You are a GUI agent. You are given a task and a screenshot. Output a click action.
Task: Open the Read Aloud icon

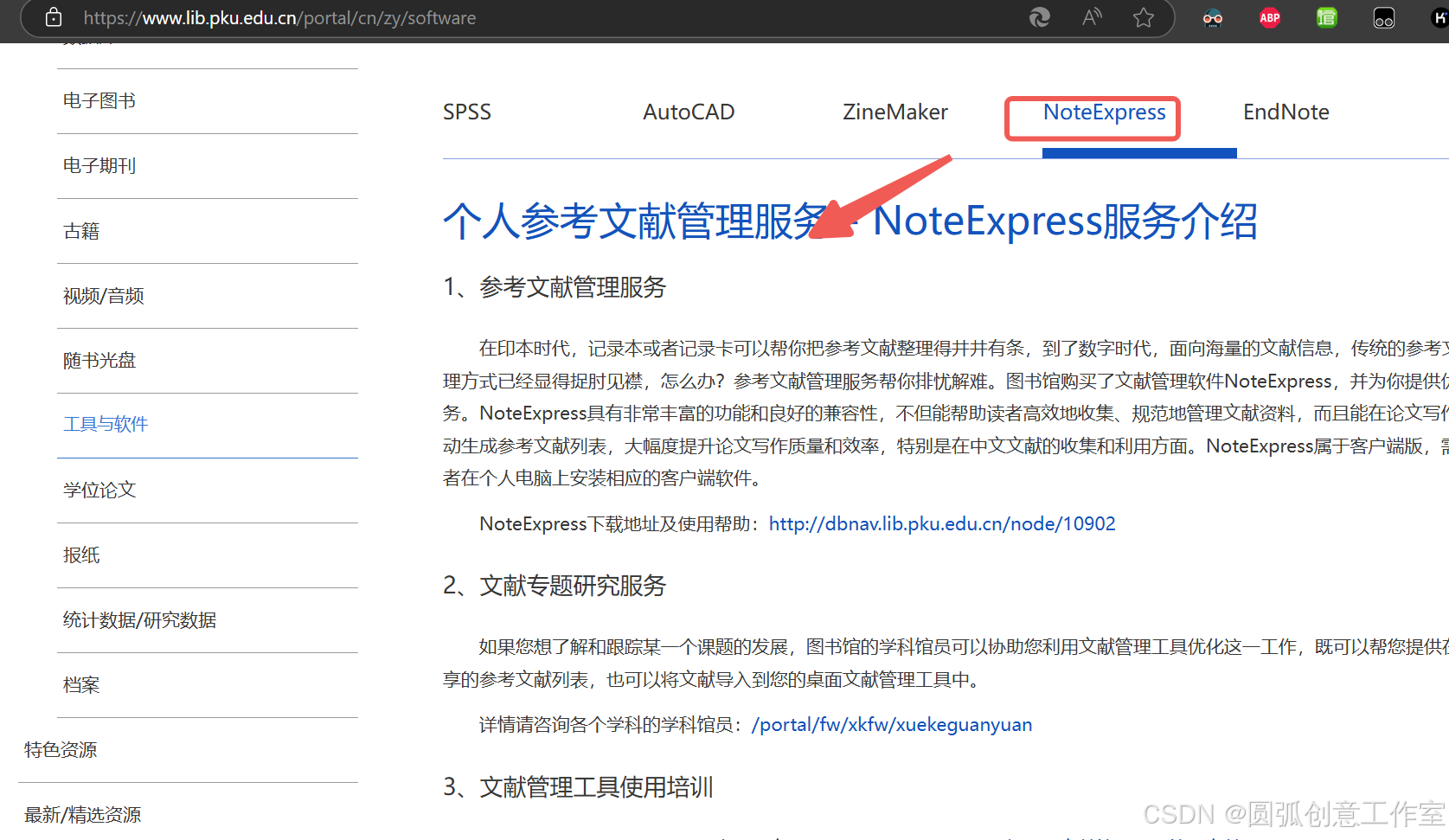[x=1092, y=17]
